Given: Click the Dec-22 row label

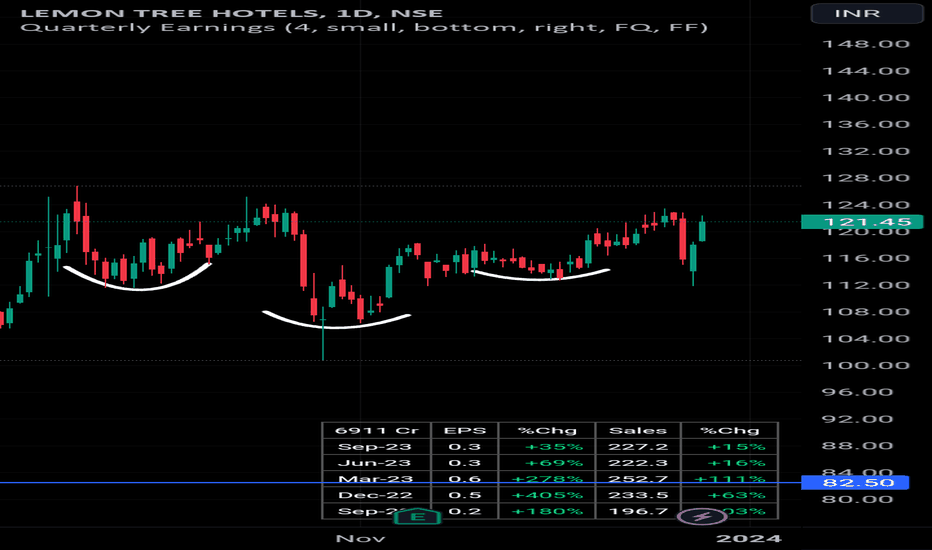Looking at the screenshot, I should click(375, 495).
